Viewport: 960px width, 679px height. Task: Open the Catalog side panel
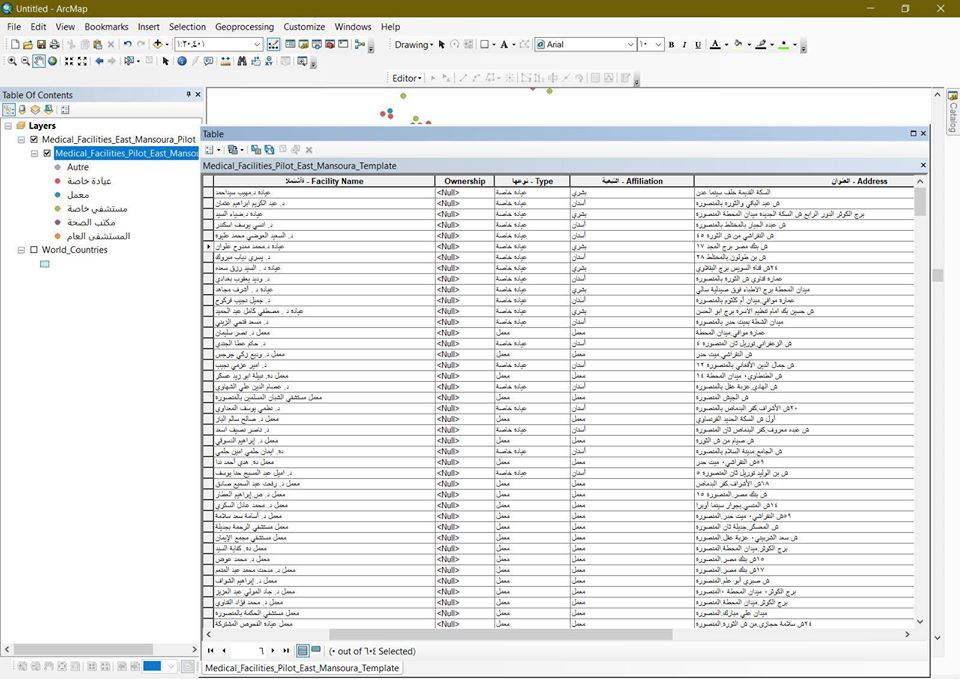[x=953, y=111]
